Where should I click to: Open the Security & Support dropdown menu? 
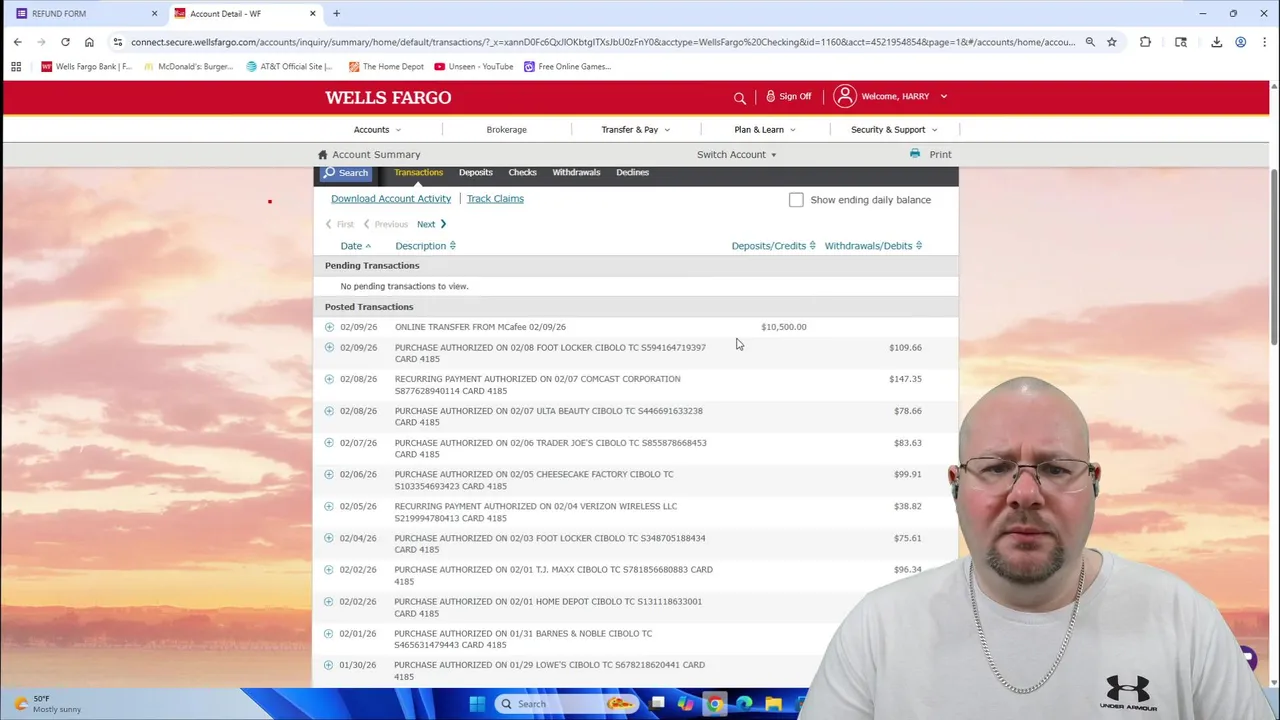894,130
